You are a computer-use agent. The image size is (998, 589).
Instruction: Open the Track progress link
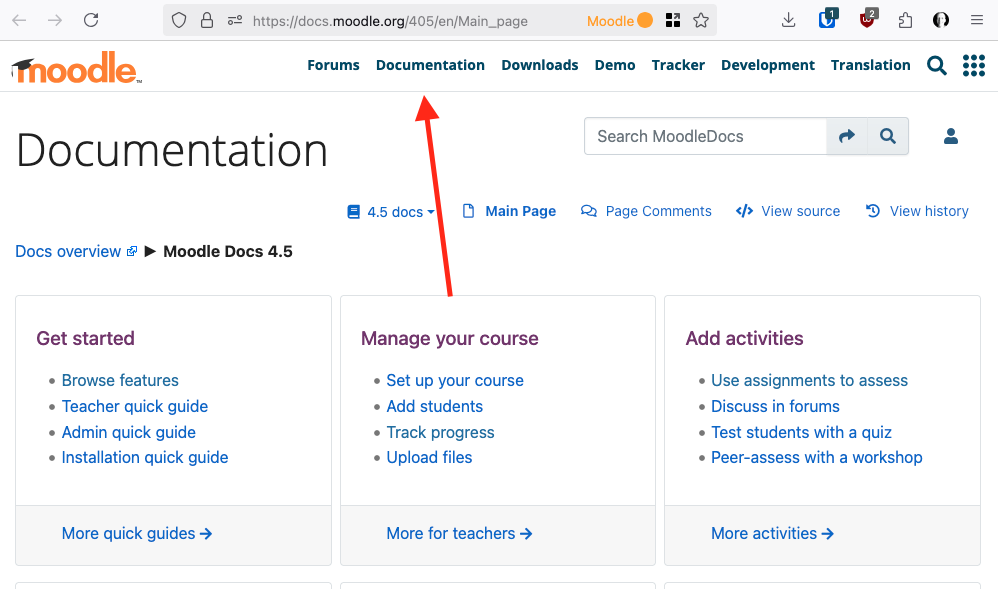[440, 432]
